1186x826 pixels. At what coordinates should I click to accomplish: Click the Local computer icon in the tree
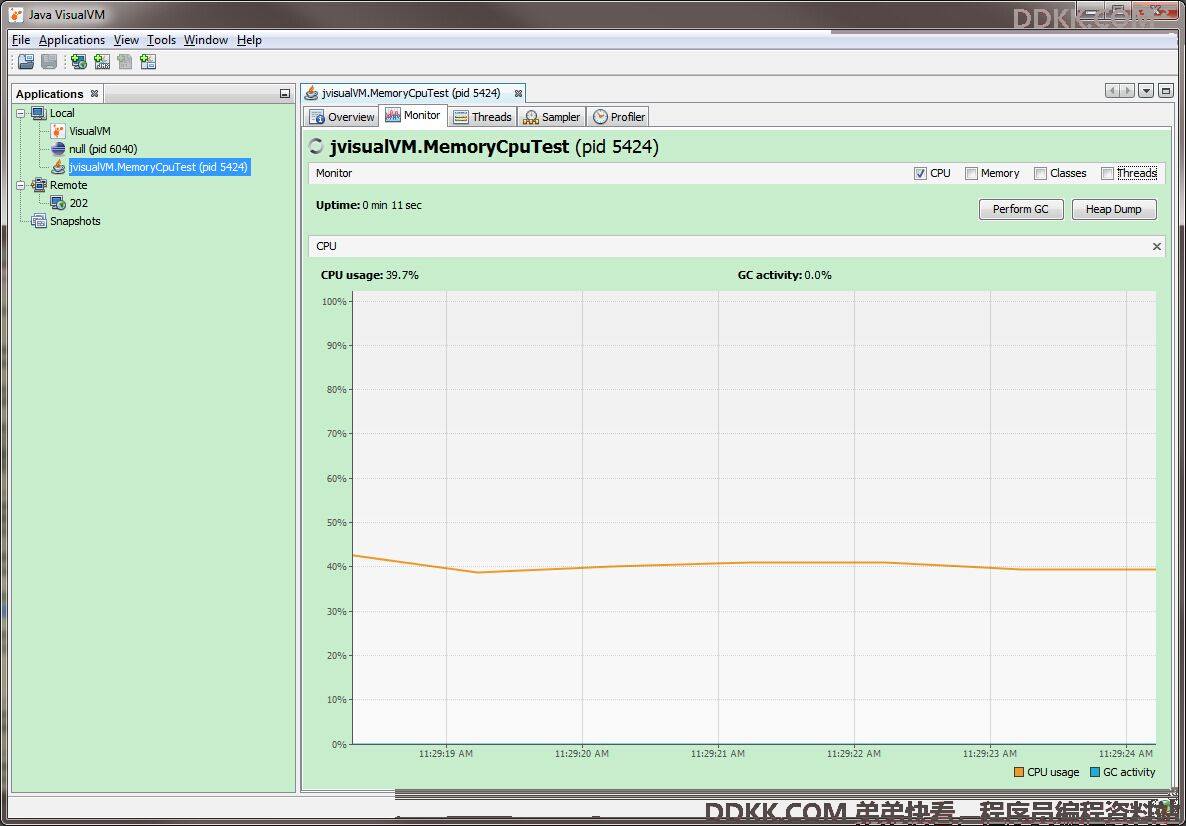[39, 113]
